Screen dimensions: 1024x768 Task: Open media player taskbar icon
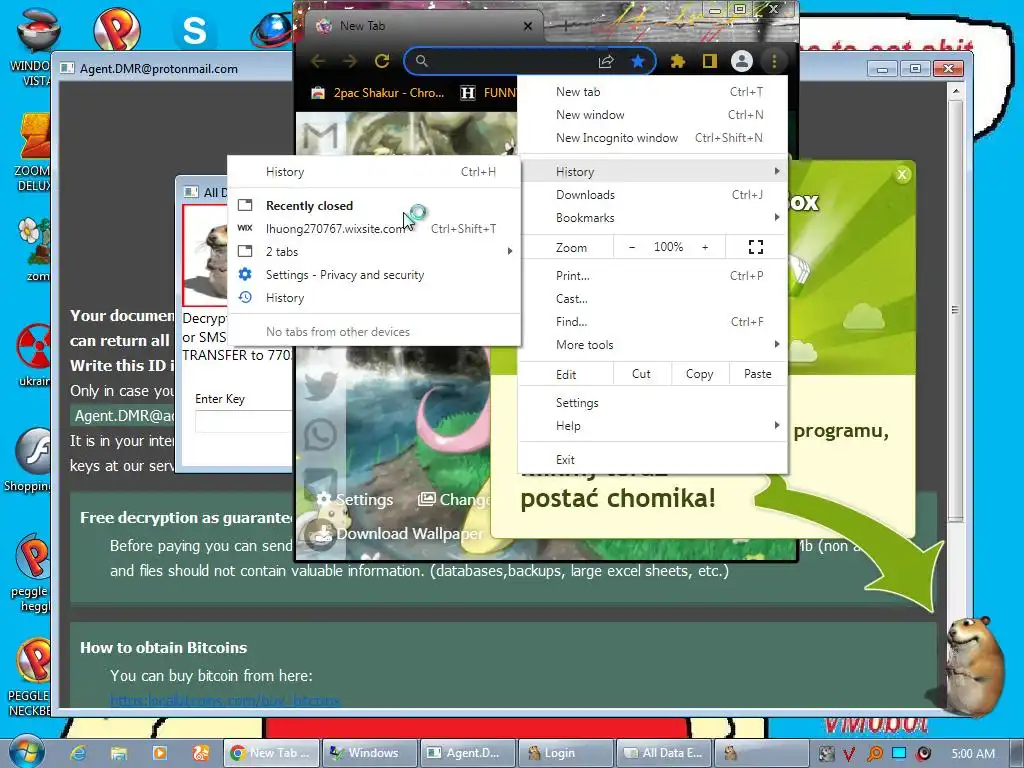159,753
